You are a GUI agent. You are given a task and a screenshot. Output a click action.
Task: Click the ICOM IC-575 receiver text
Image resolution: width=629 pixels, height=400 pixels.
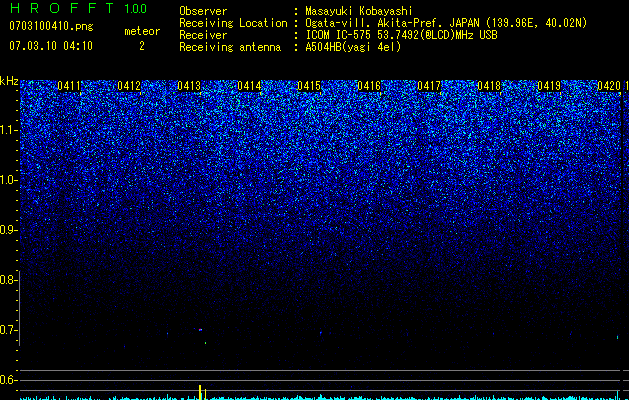[x=401, y=35]
